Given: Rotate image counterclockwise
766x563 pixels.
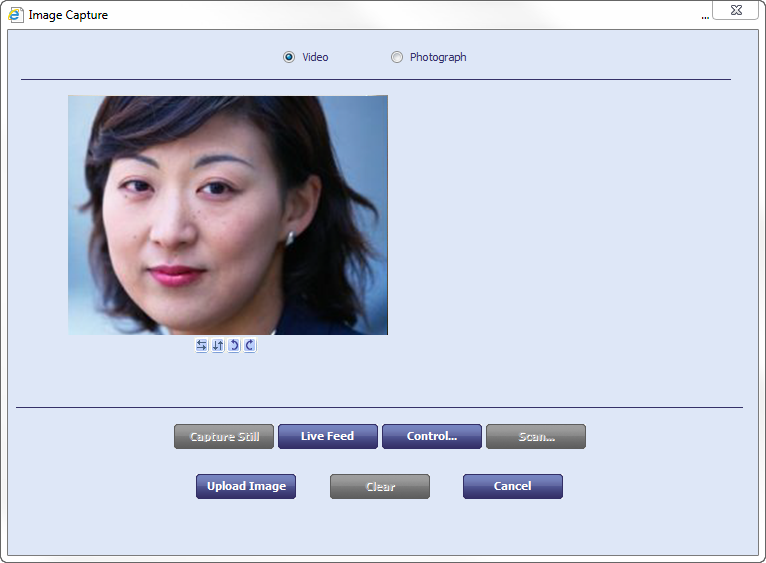Looking at the screenshot, I should pyautogui.click(x=234, y=345).
